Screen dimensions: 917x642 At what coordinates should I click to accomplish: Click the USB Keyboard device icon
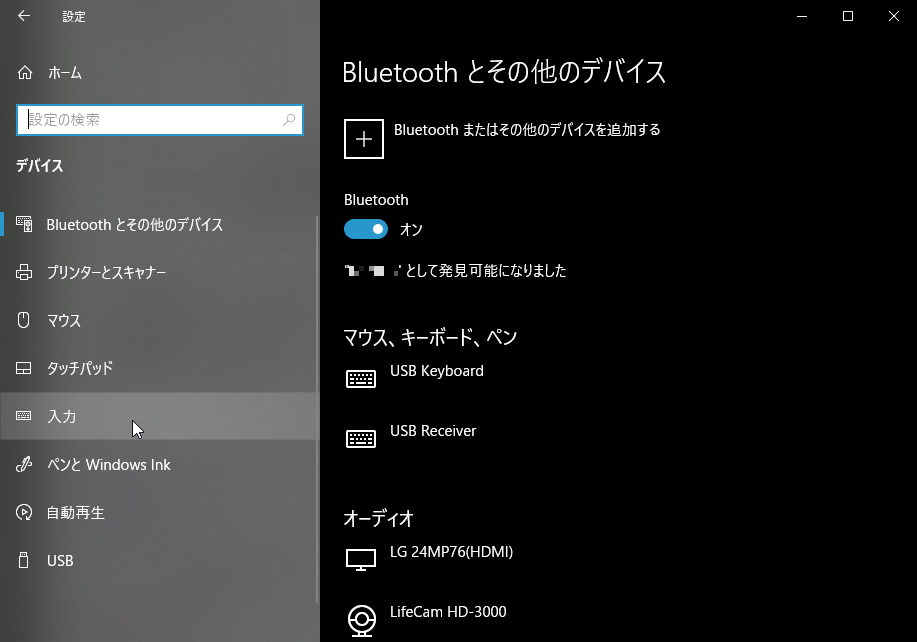[361, 379]
